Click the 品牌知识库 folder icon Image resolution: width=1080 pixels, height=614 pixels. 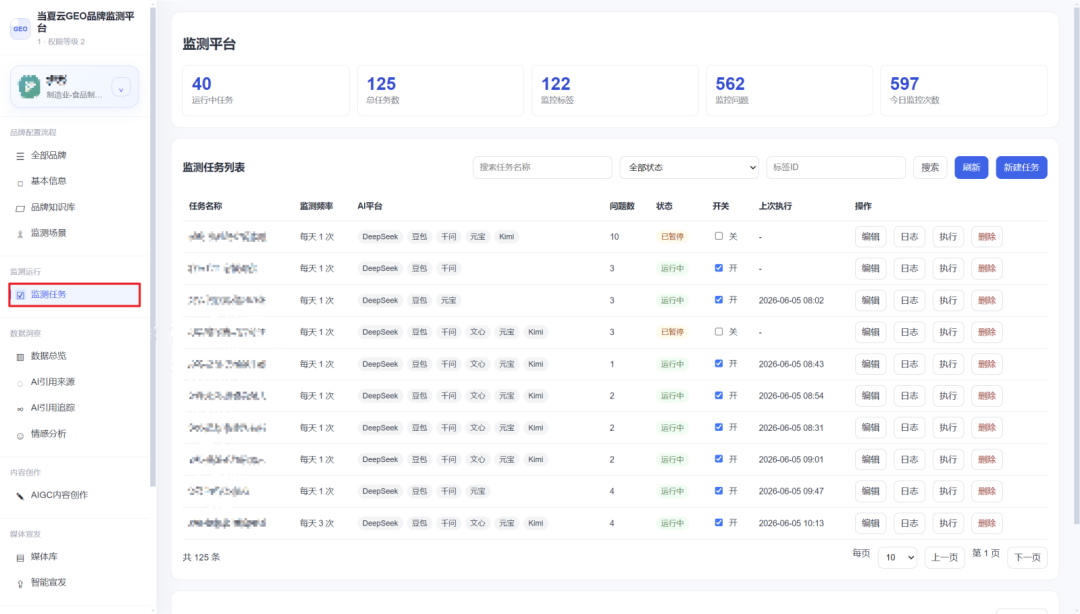click(x=20, y=207)
